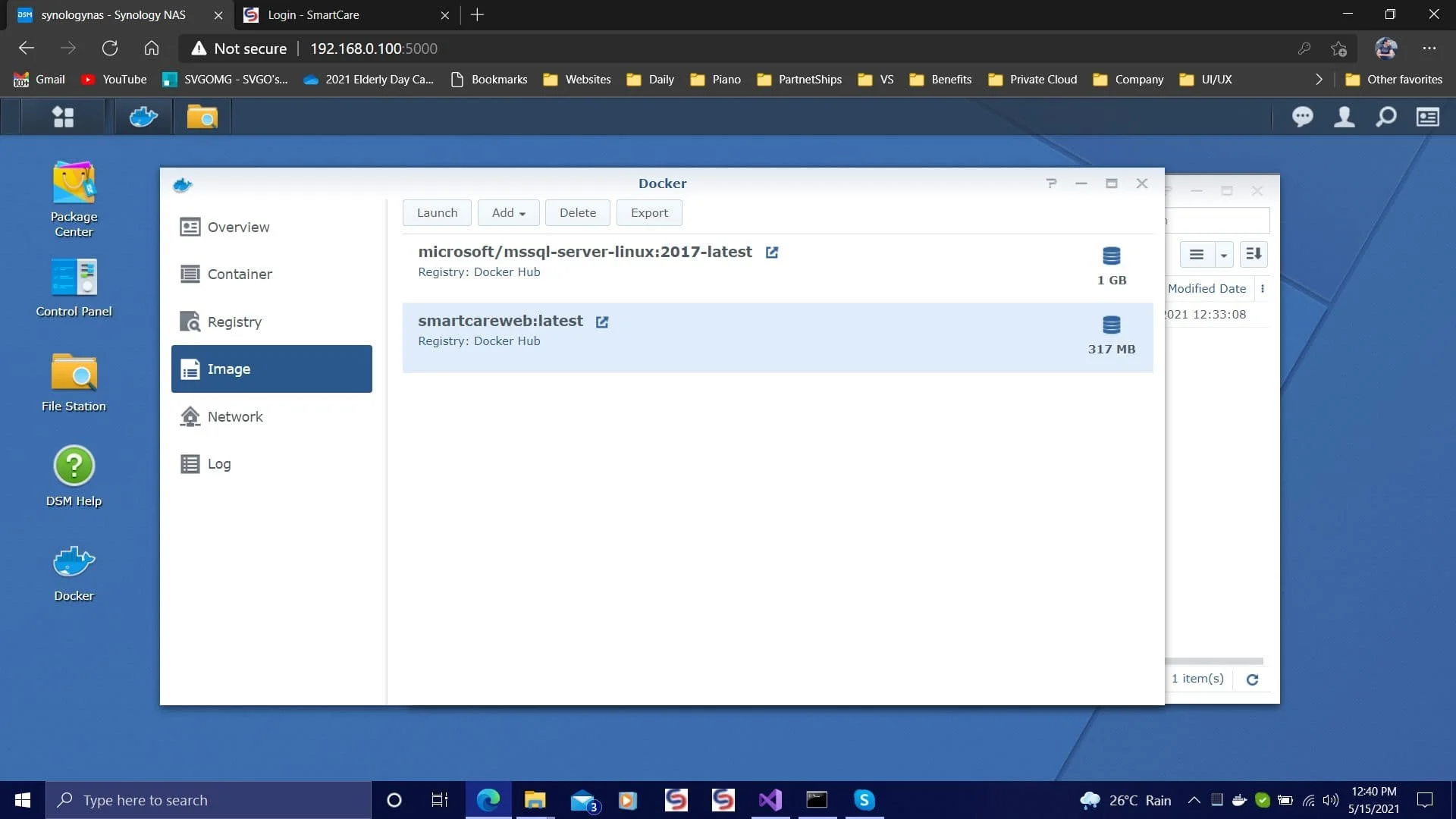Open the UI/UX bookmarks folder
Image resolution: width=1456 pixels, height=819 pixels.
click(1206, 80)
